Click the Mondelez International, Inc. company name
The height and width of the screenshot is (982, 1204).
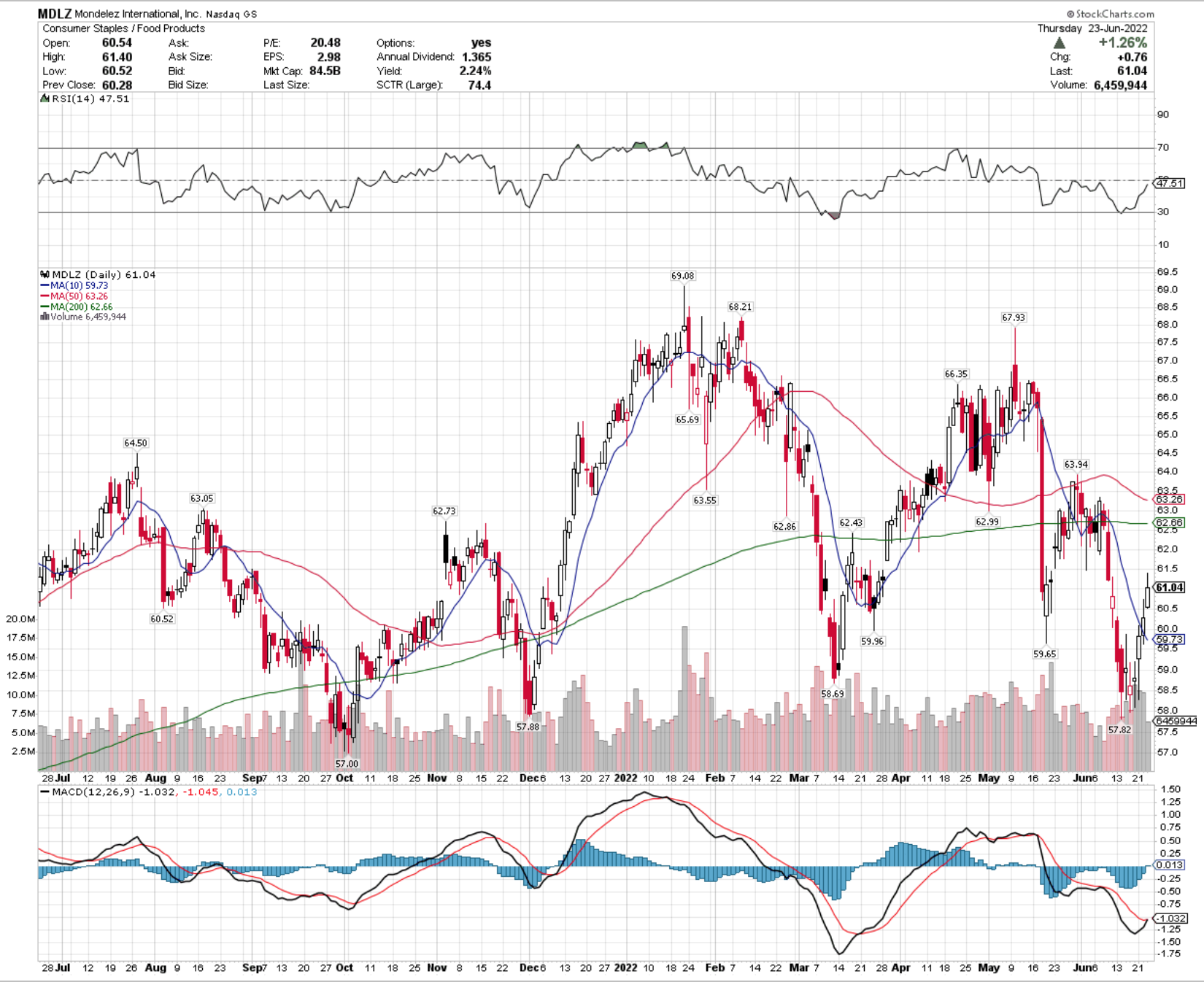[x=137, y=14]
